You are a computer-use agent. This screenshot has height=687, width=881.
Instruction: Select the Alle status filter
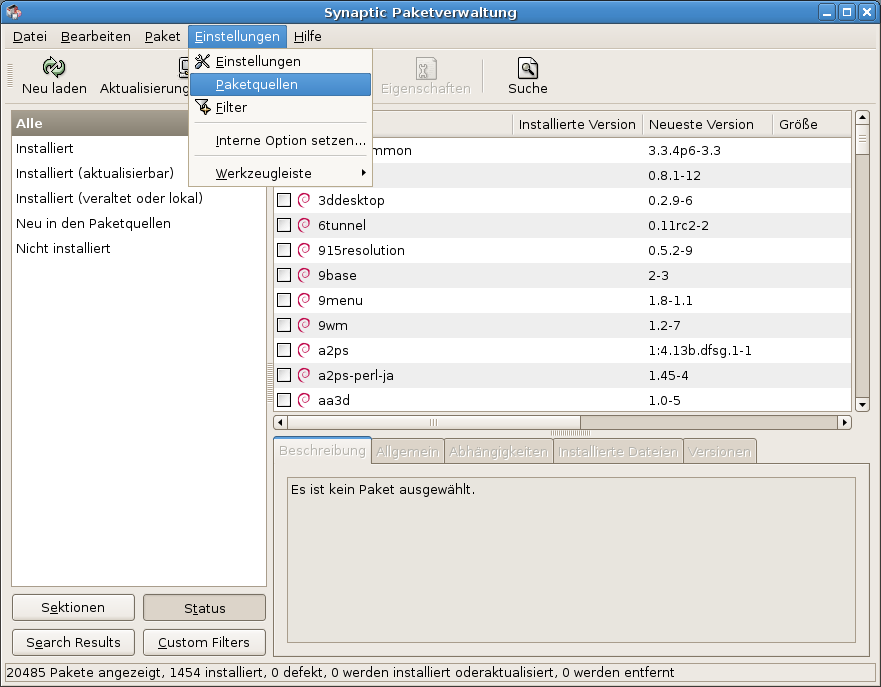click(139, 124)
